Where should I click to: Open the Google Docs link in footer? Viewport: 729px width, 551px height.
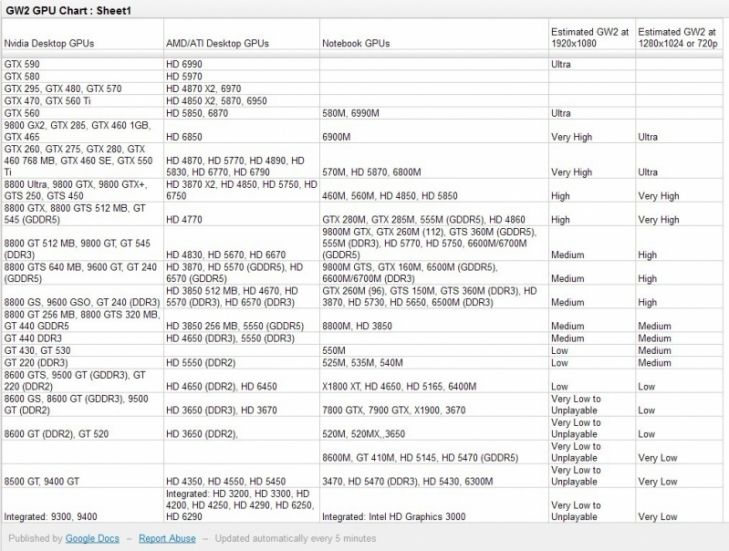click(92, 538)
